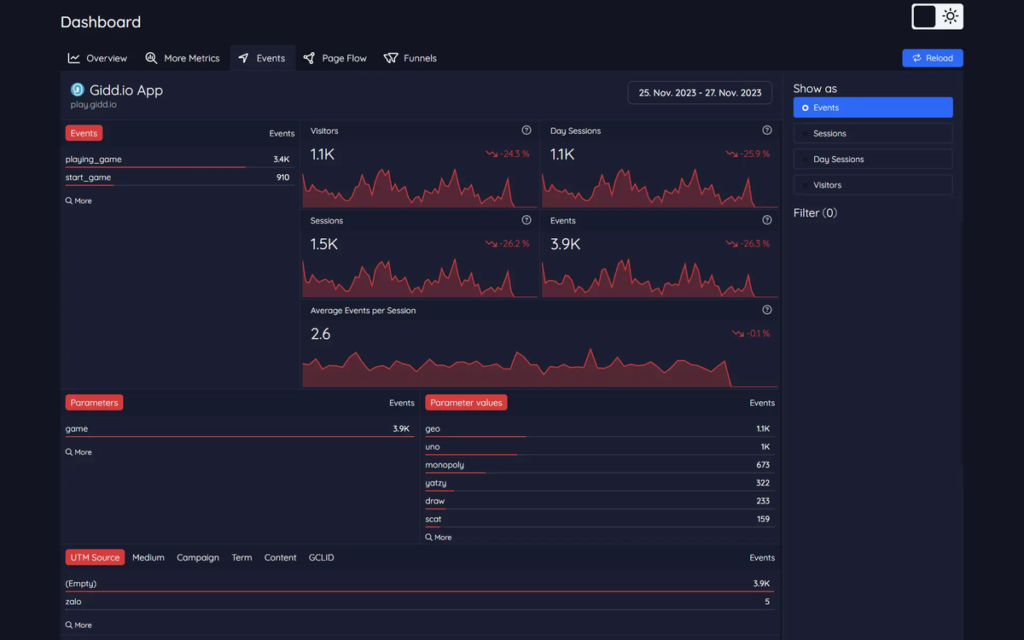Click the help icon on Visitors card

[526, 131]
